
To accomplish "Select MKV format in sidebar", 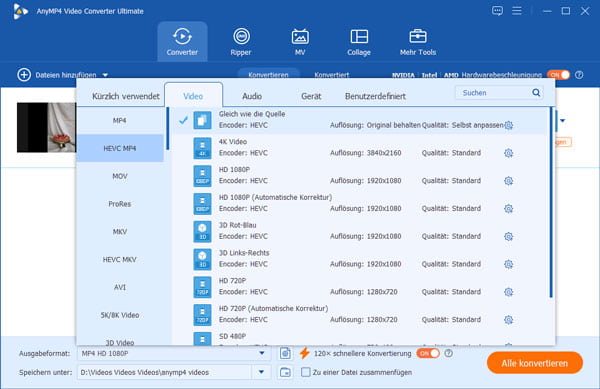I will coord(120,231).
